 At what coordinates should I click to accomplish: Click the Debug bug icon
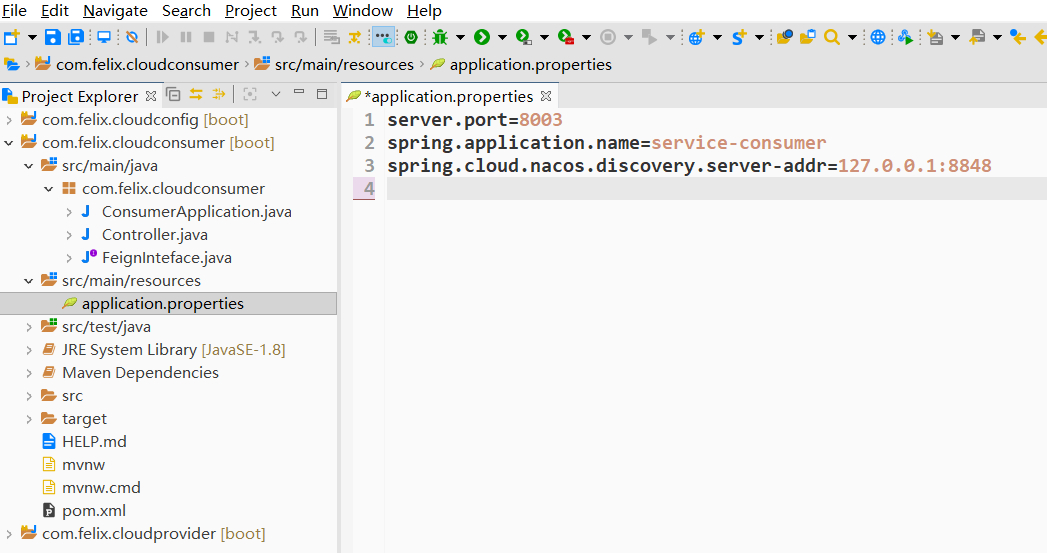click(440, 37)
